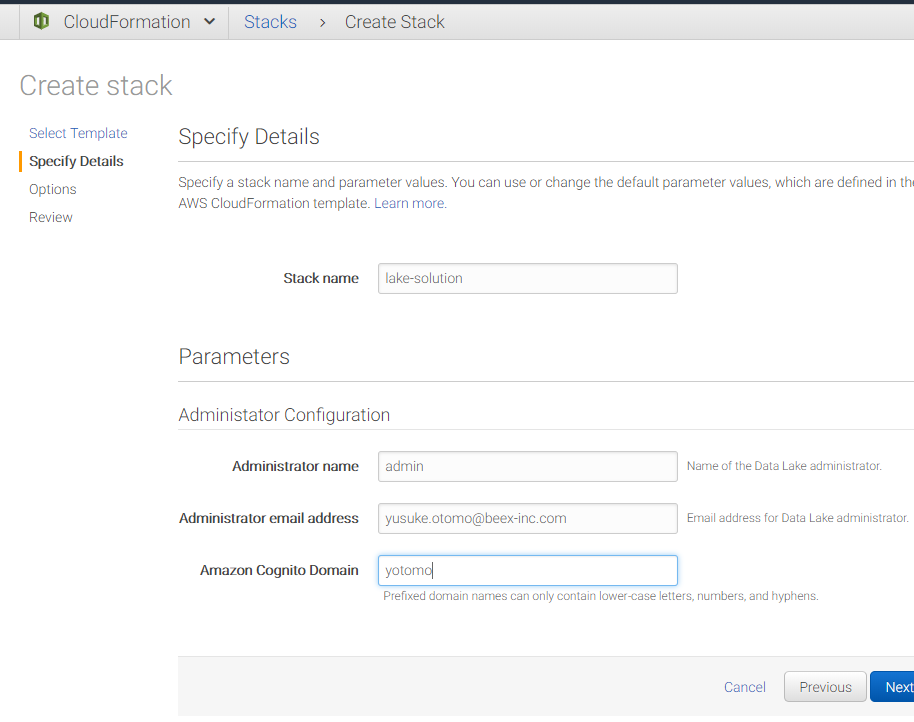Image resolution: width=914 pixels, height=722 pixels.
Task: Click 'Email address for Data Lake administrator' hint
Action: [x=797, y=518]
